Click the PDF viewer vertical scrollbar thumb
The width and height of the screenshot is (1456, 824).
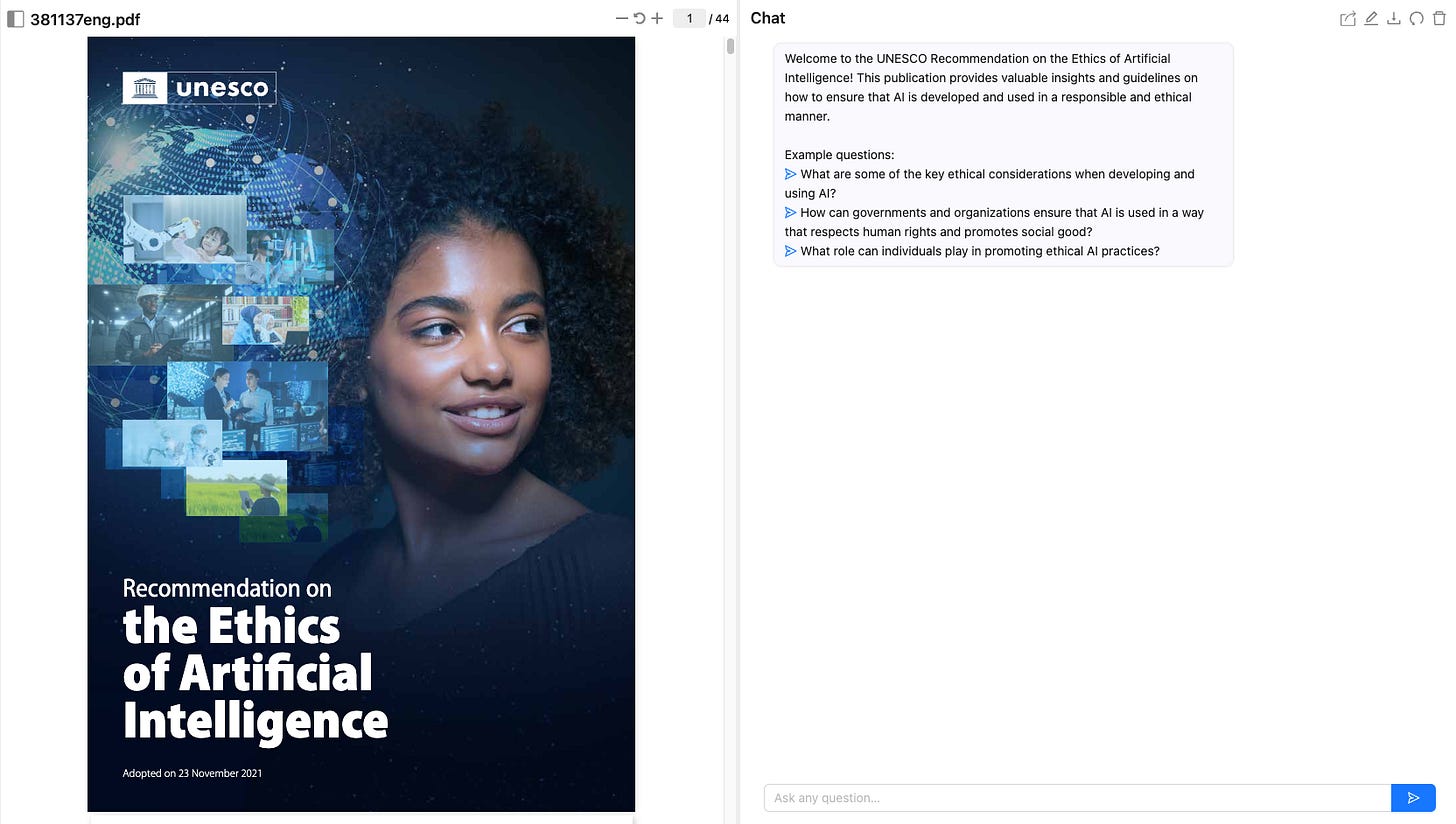tap(731, 46)
